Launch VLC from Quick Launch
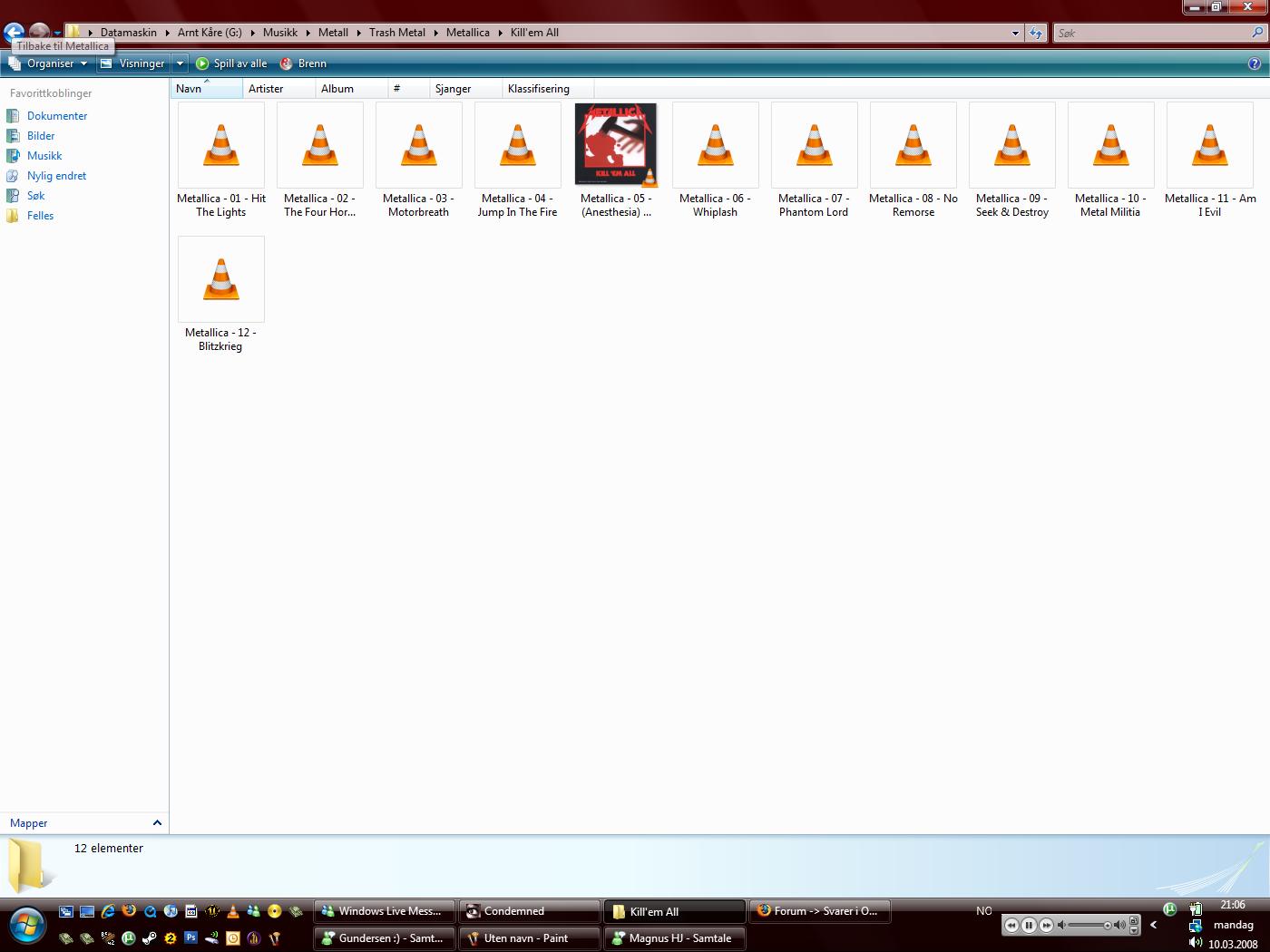 [233, 911]
